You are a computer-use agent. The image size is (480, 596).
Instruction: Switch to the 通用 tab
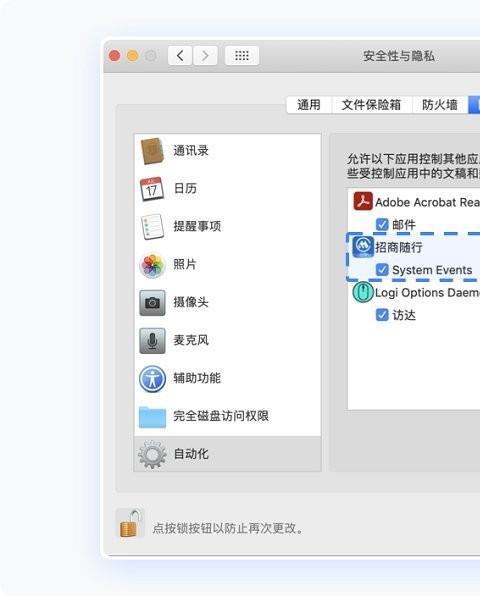tap(309, 105)
